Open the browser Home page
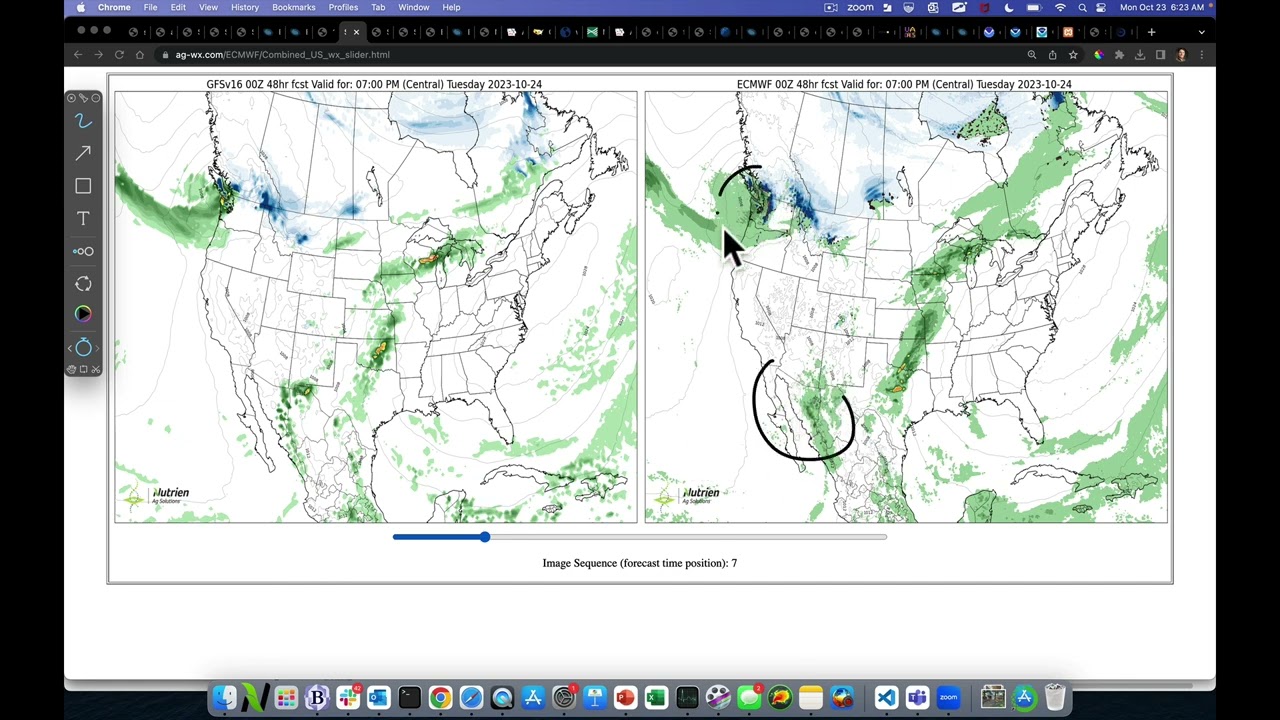1280x720 pixels. click(x=140, y=55)
